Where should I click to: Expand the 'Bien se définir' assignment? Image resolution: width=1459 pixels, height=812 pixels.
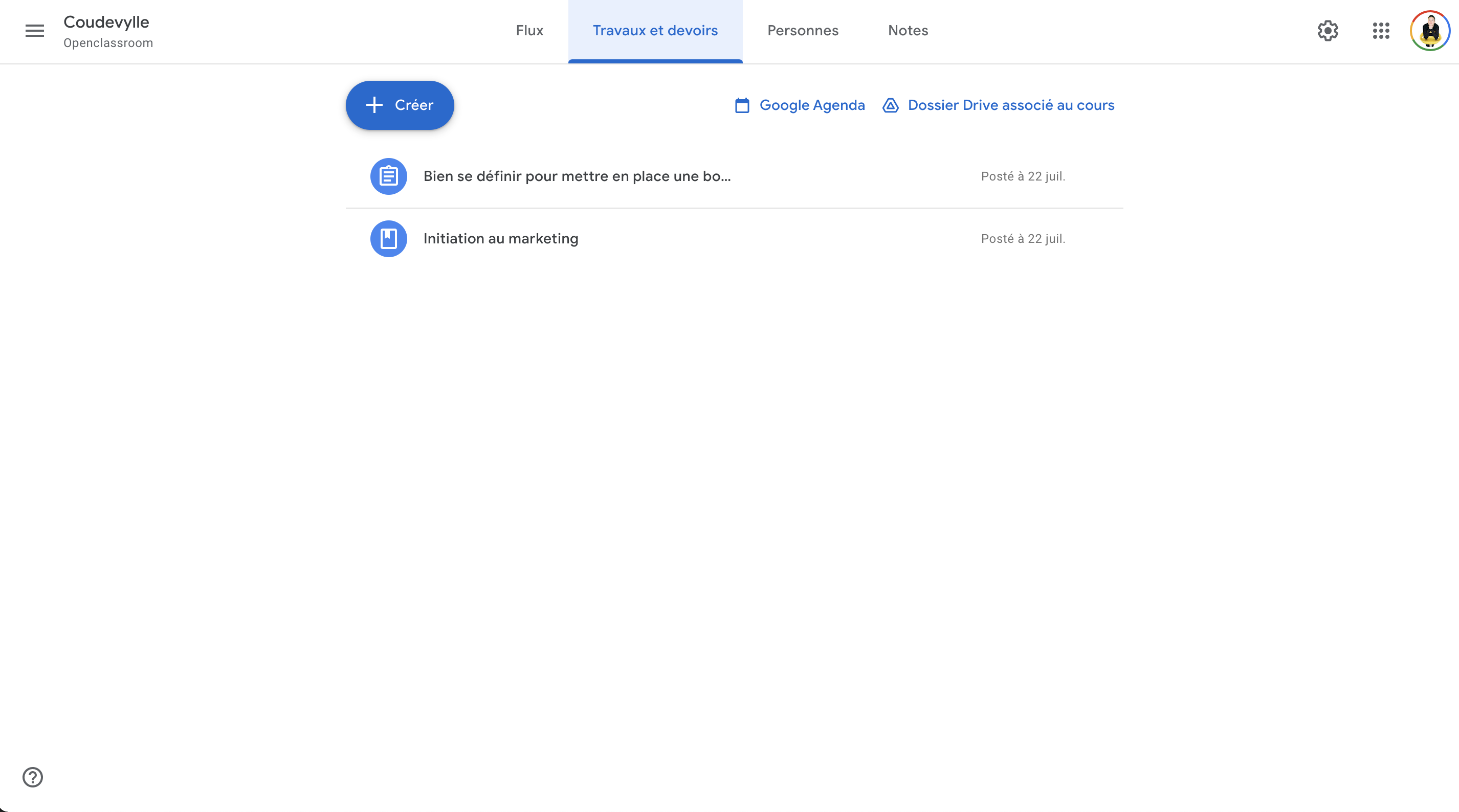[734, 176]
